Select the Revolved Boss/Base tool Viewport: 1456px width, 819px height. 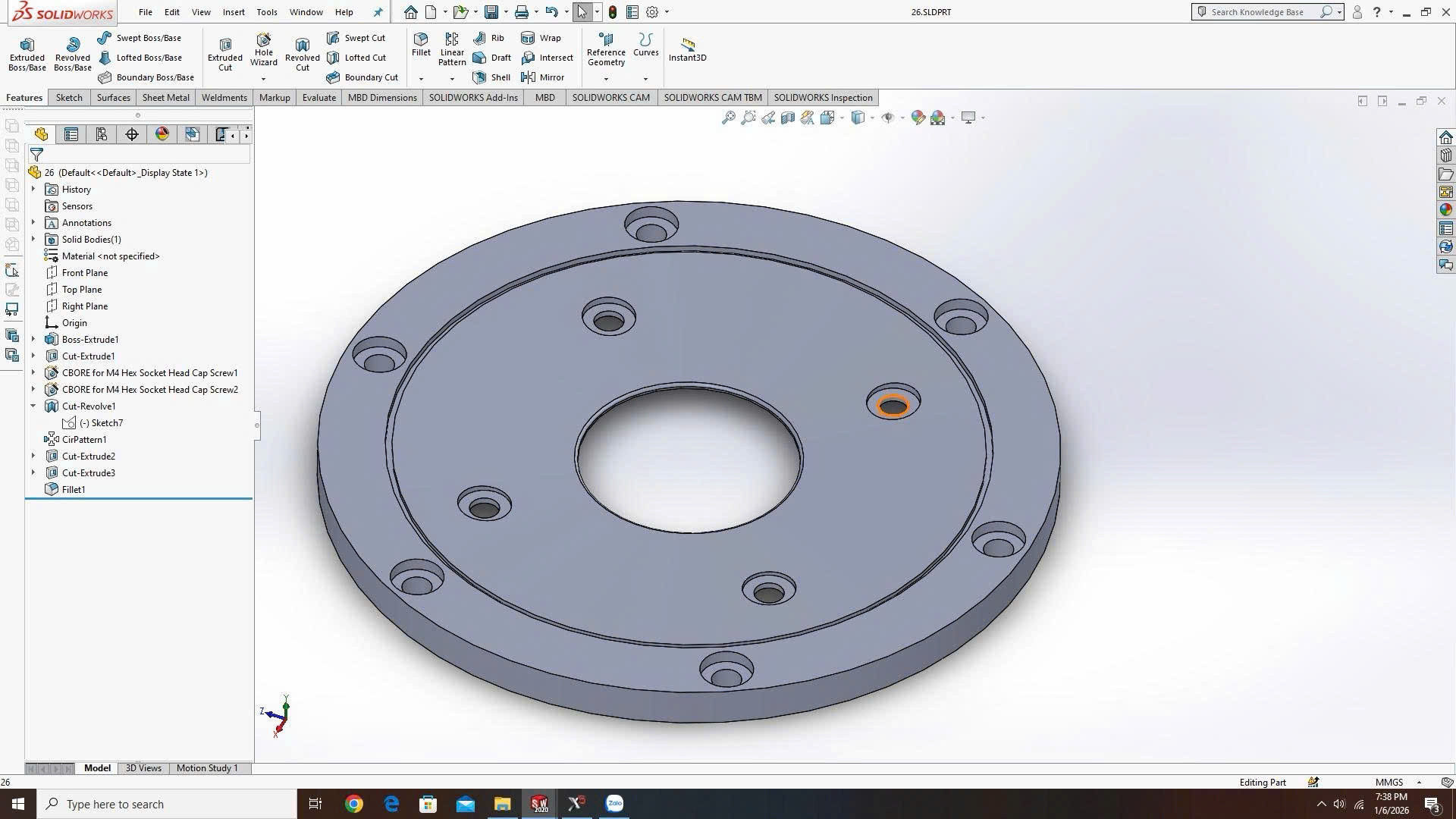pyautogui.click(x=73, y=54)
